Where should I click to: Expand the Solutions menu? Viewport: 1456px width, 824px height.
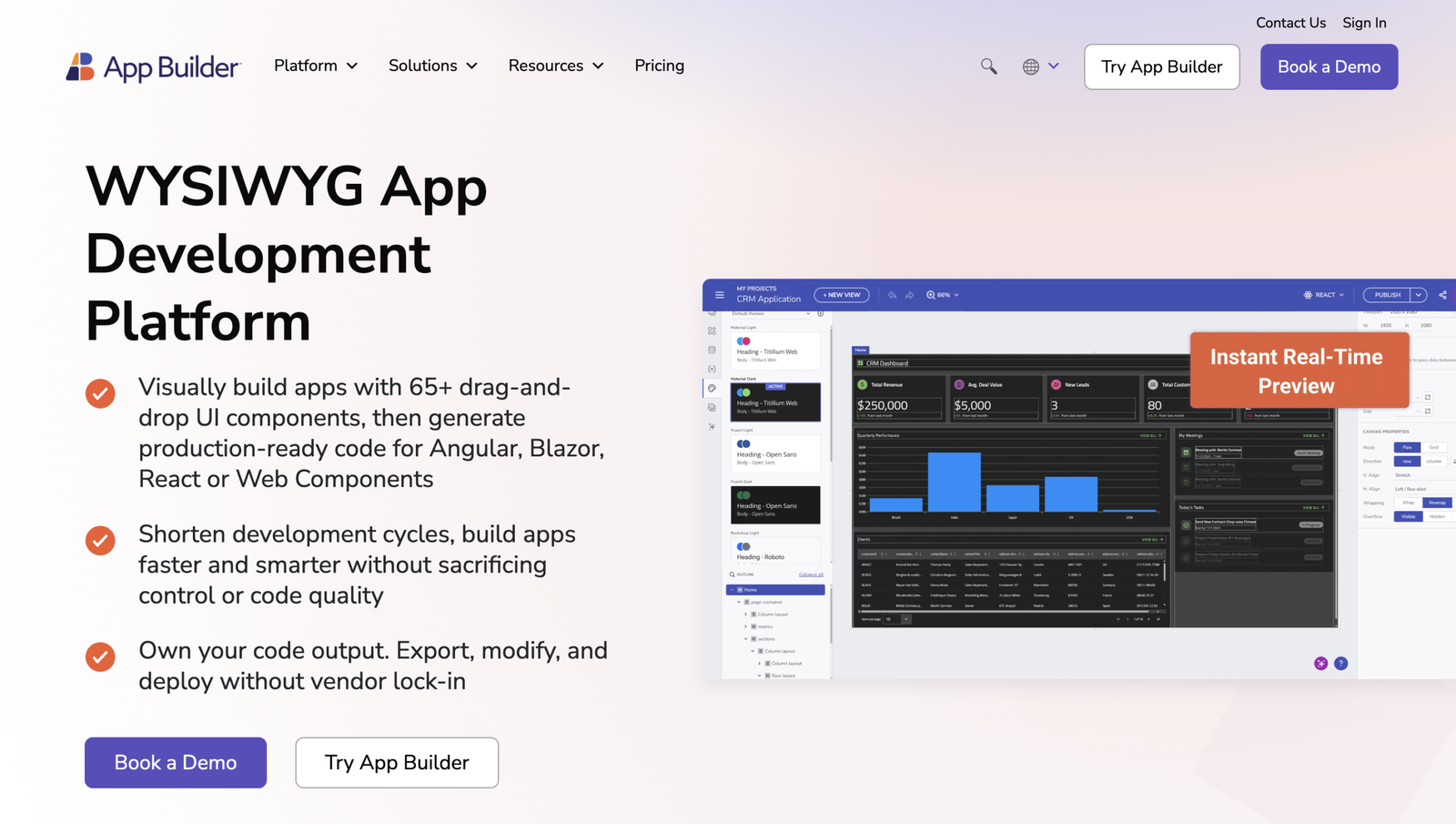point(433,66)
